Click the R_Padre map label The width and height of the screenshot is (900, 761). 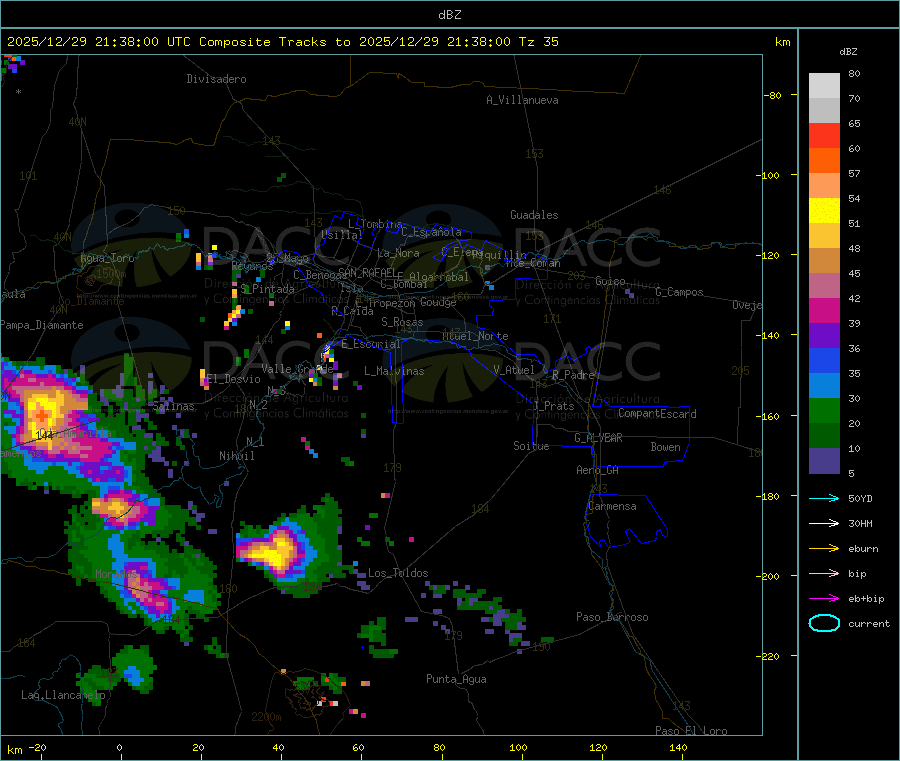(573, 375)
